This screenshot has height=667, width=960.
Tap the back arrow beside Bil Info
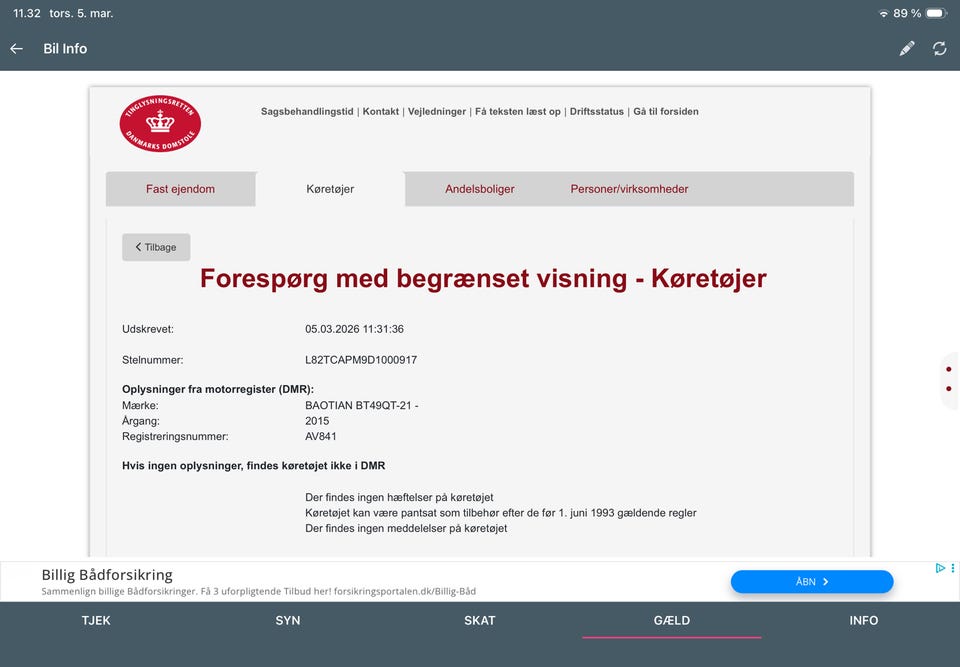pos(17,48)
